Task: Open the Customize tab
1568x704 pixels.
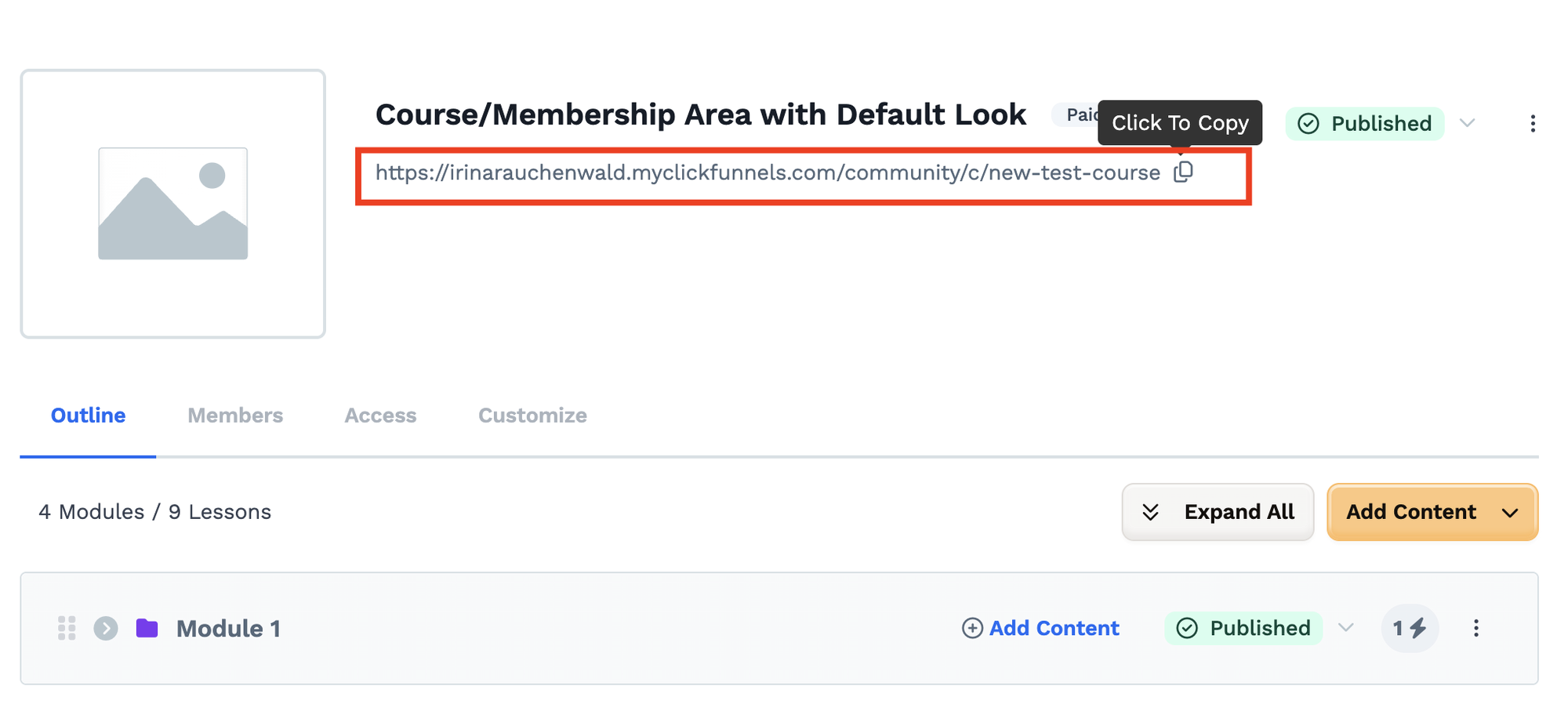Action: click(532, 416)
